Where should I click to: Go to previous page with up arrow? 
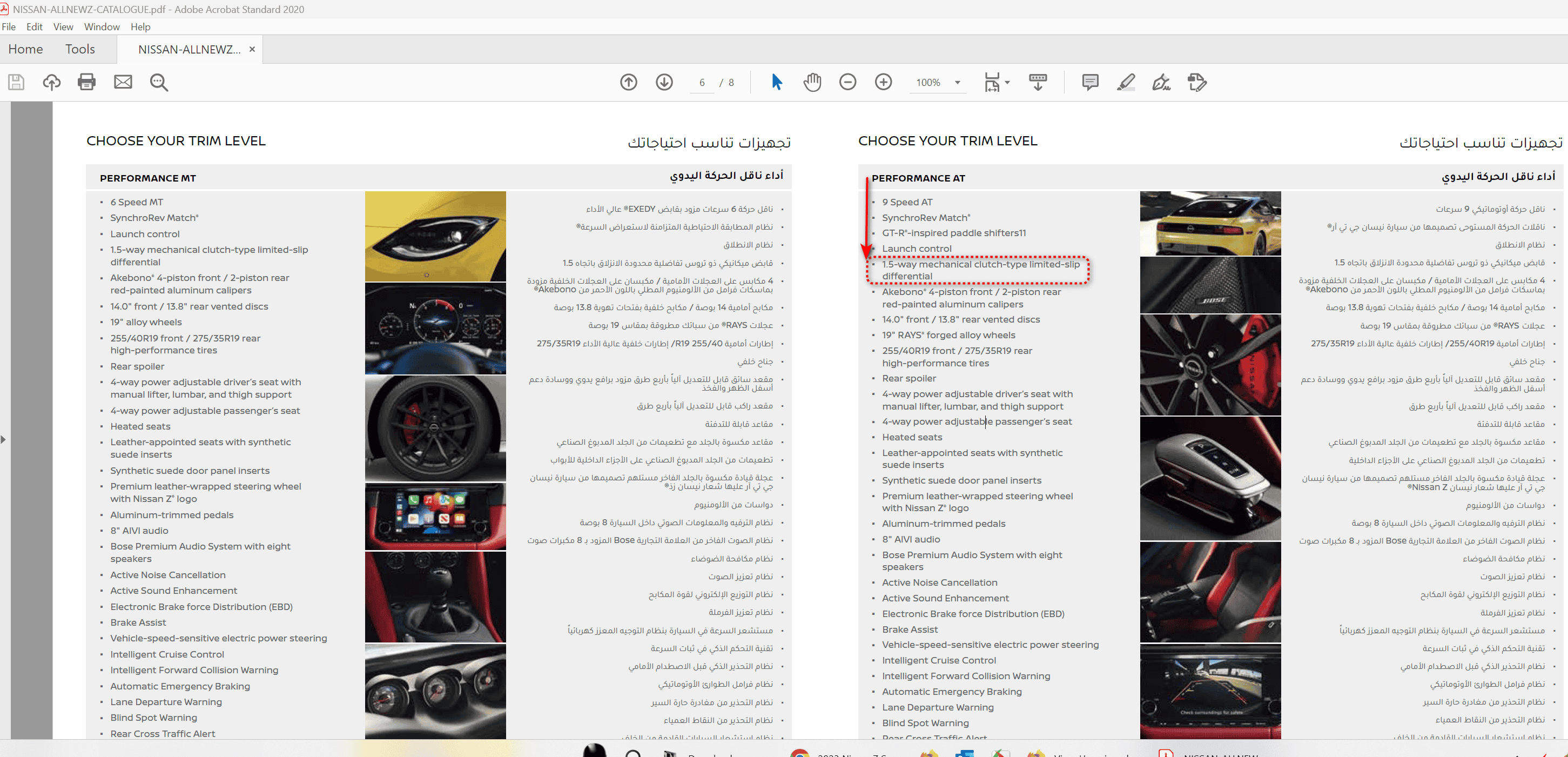(629, 82)
